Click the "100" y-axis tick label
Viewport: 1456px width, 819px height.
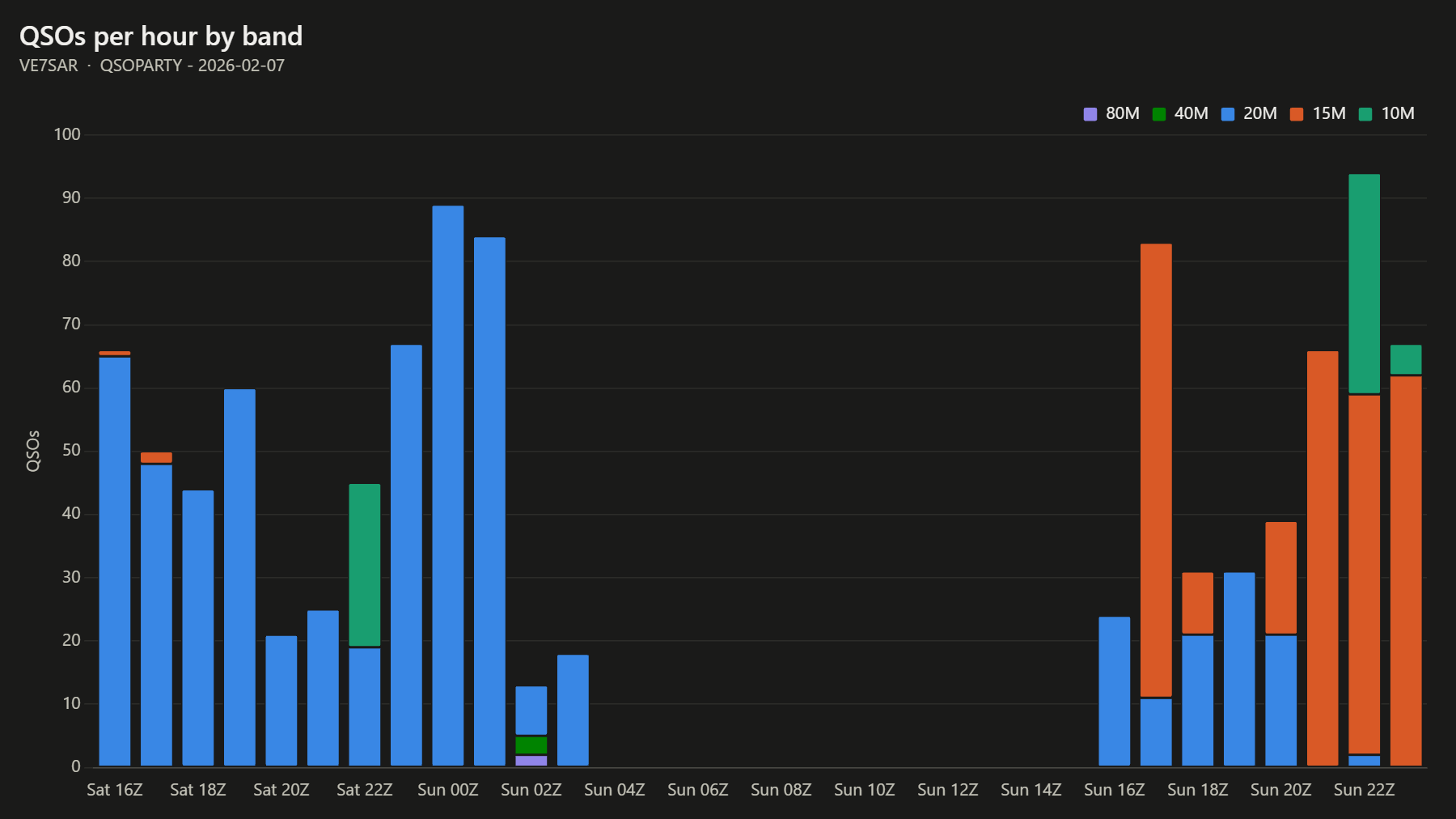click(x=67, y=134)
